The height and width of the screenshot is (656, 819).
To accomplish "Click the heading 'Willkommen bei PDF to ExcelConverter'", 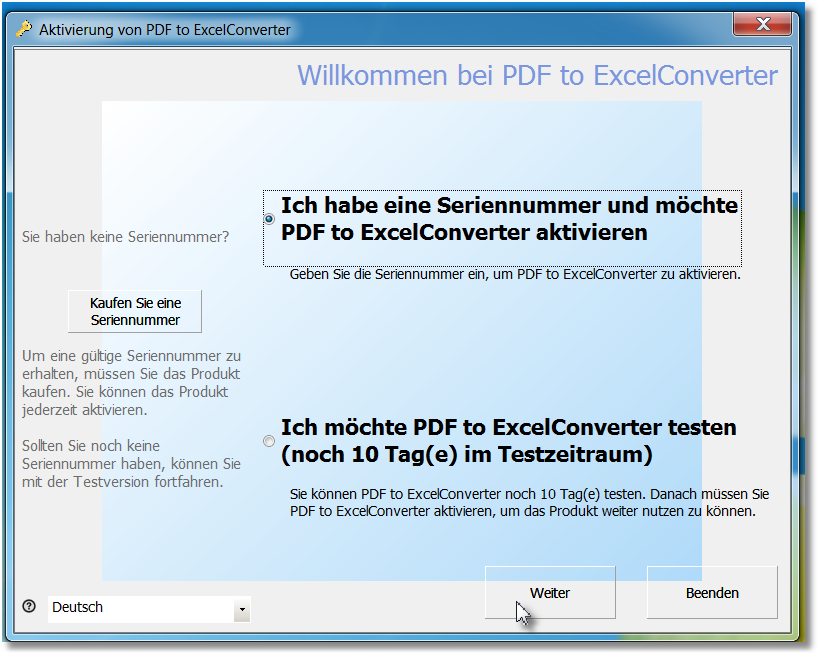I will tap(537, 75).
